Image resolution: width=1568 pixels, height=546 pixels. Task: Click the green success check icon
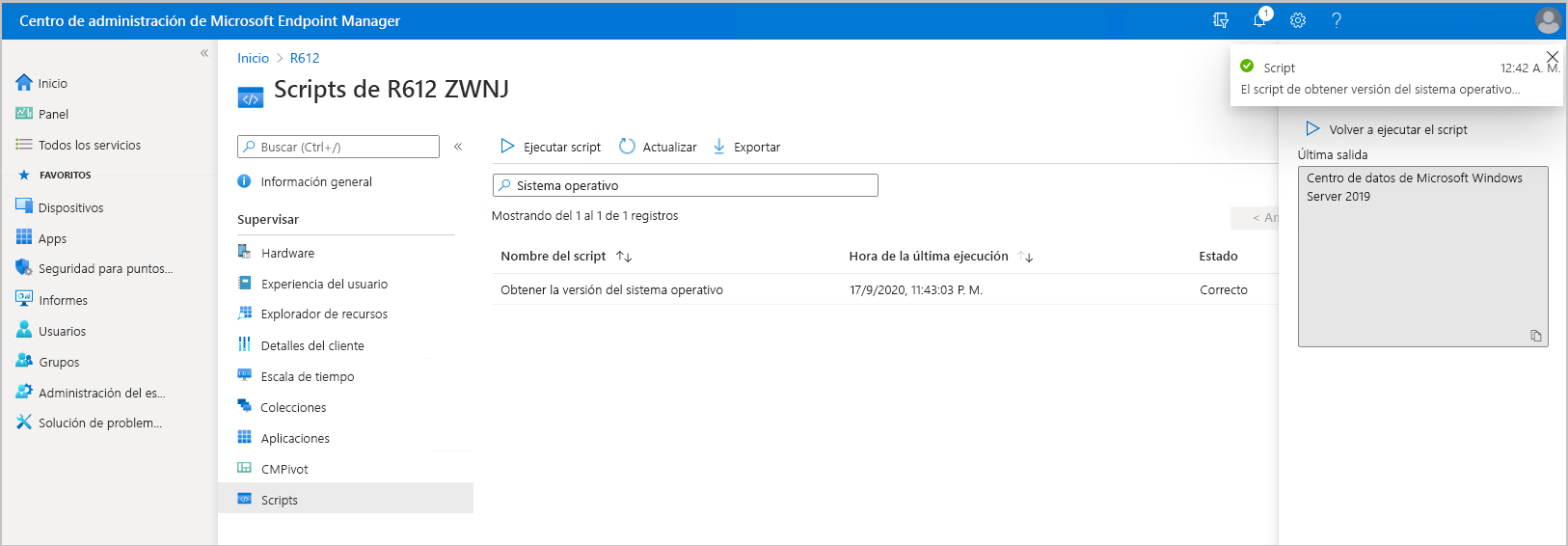1247,66
